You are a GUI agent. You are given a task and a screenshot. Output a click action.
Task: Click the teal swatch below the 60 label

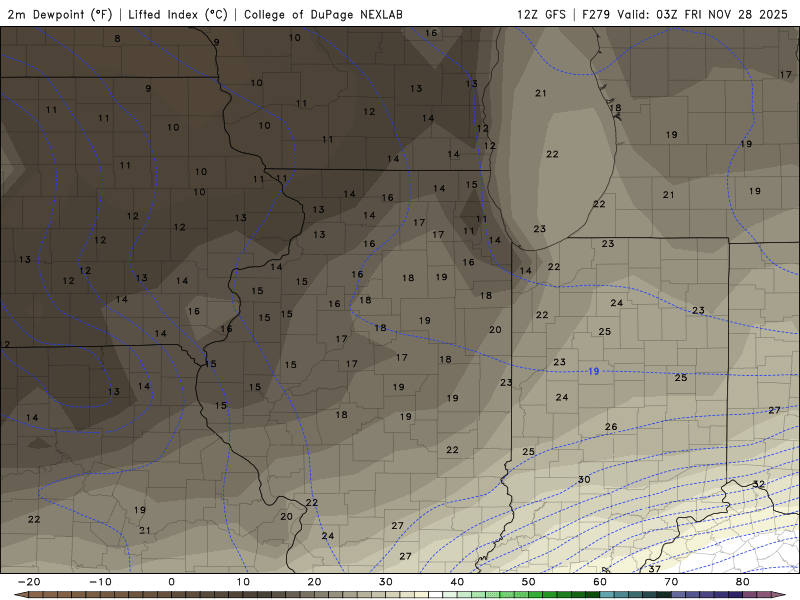pyautogui.click(x=607, y=594)
